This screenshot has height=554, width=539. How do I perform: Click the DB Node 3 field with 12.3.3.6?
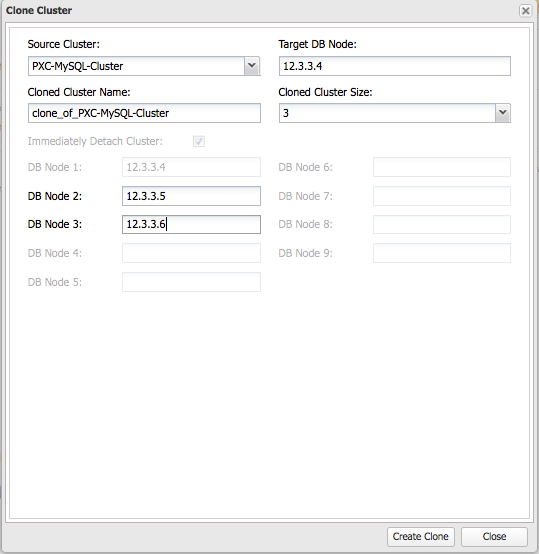point(191,224)
